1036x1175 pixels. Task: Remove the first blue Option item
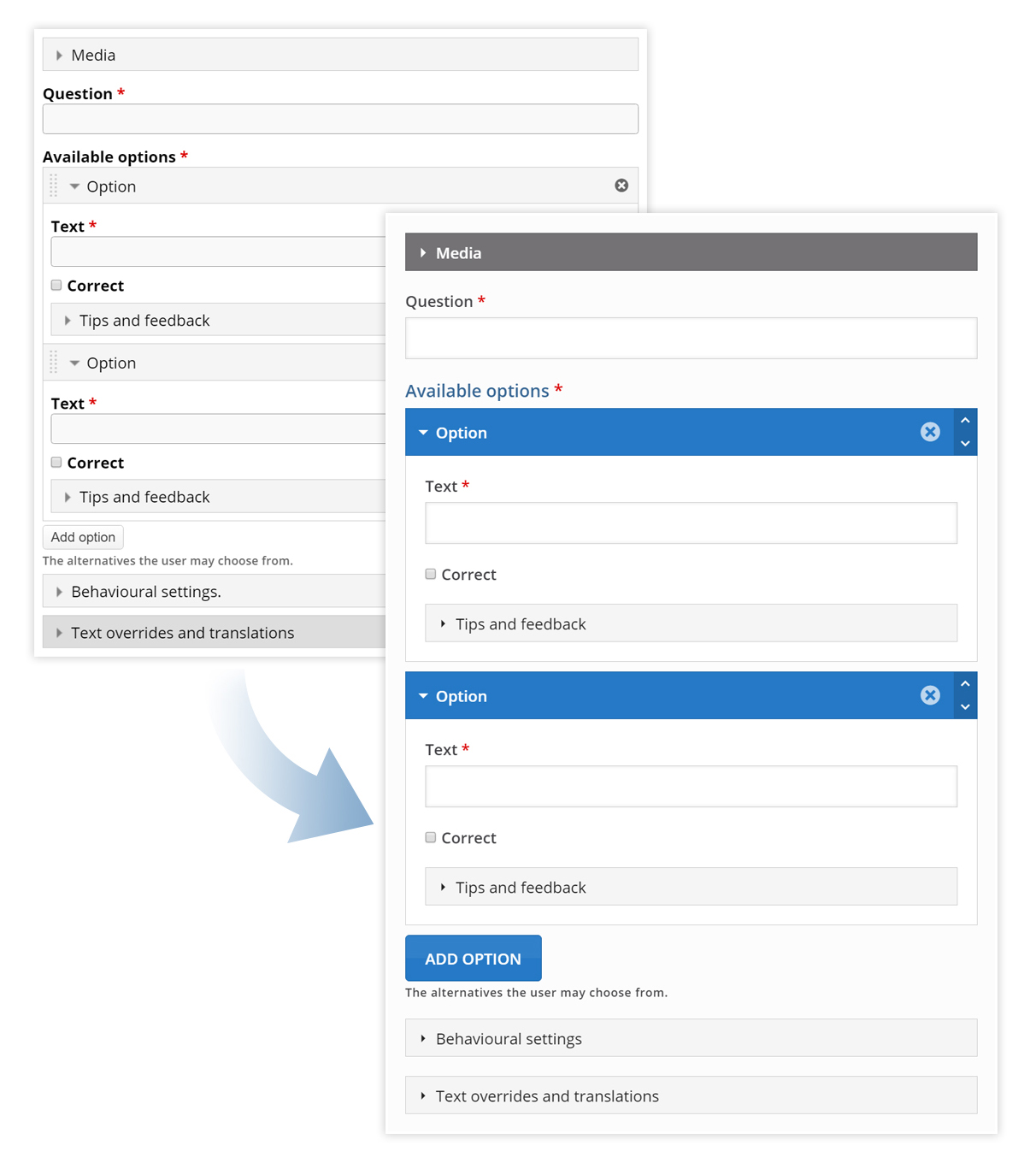click(930, 432)
